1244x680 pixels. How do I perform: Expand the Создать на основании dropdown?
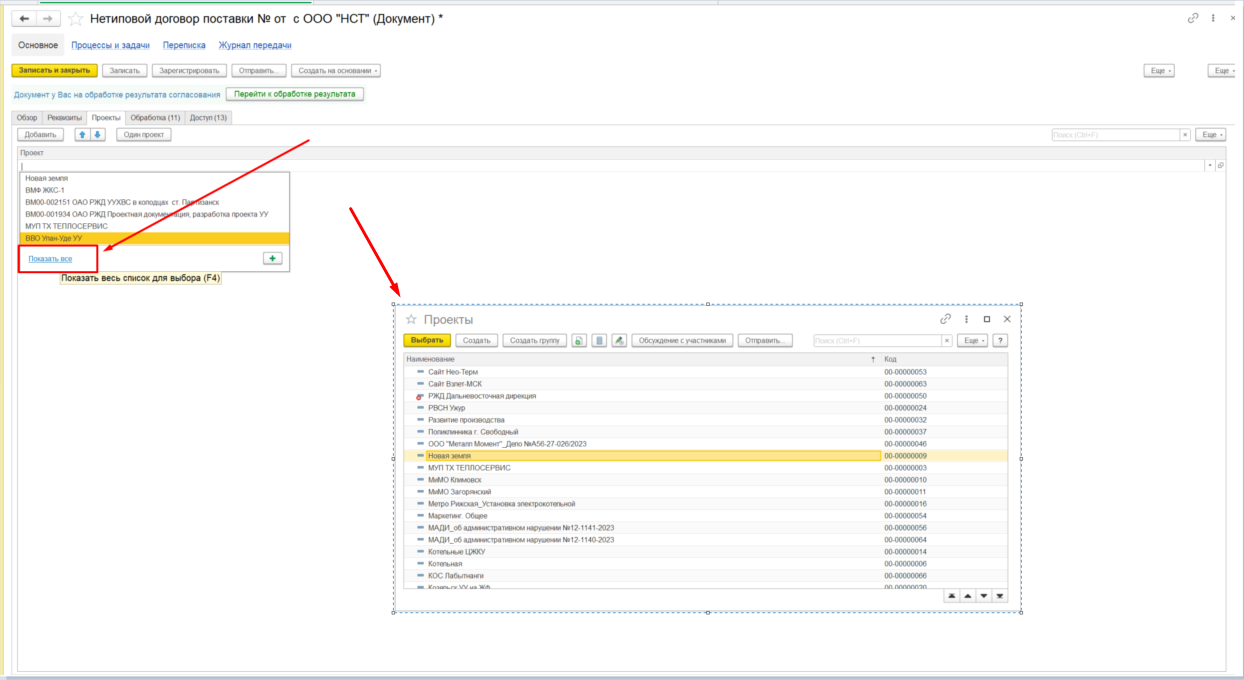(337, 70)
